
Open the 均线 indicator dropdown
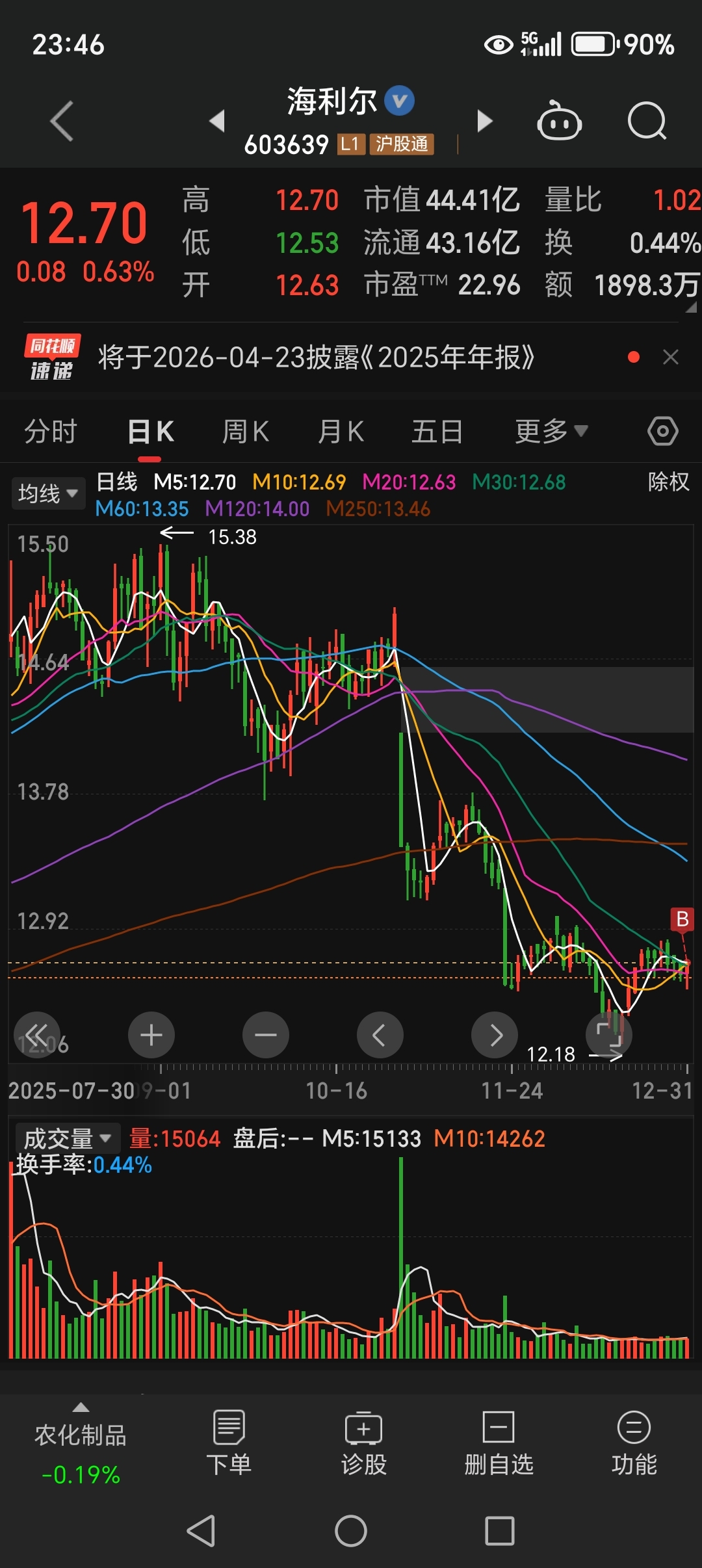[x=48, y=493]
